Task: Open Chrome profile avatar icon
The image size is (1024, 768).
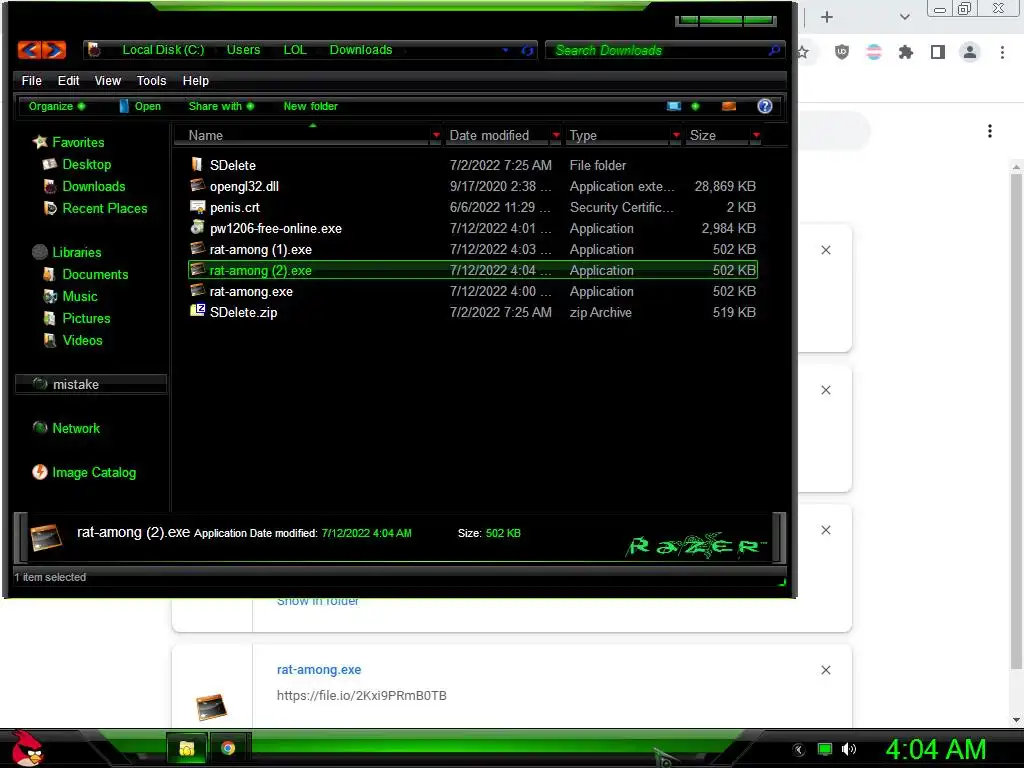Action: (x=970, y=52)
